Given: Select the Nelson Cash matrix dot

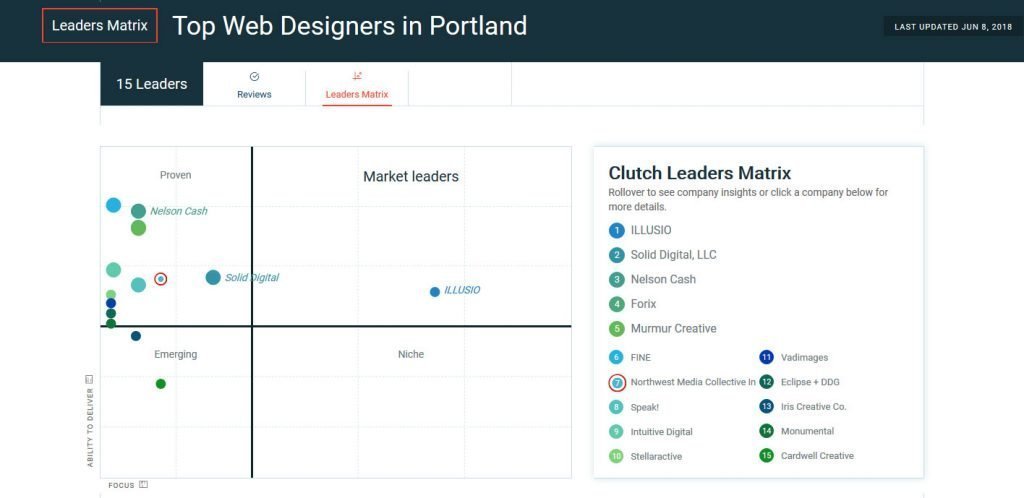Looking at the screenshot, I should [x=138, y=211].
